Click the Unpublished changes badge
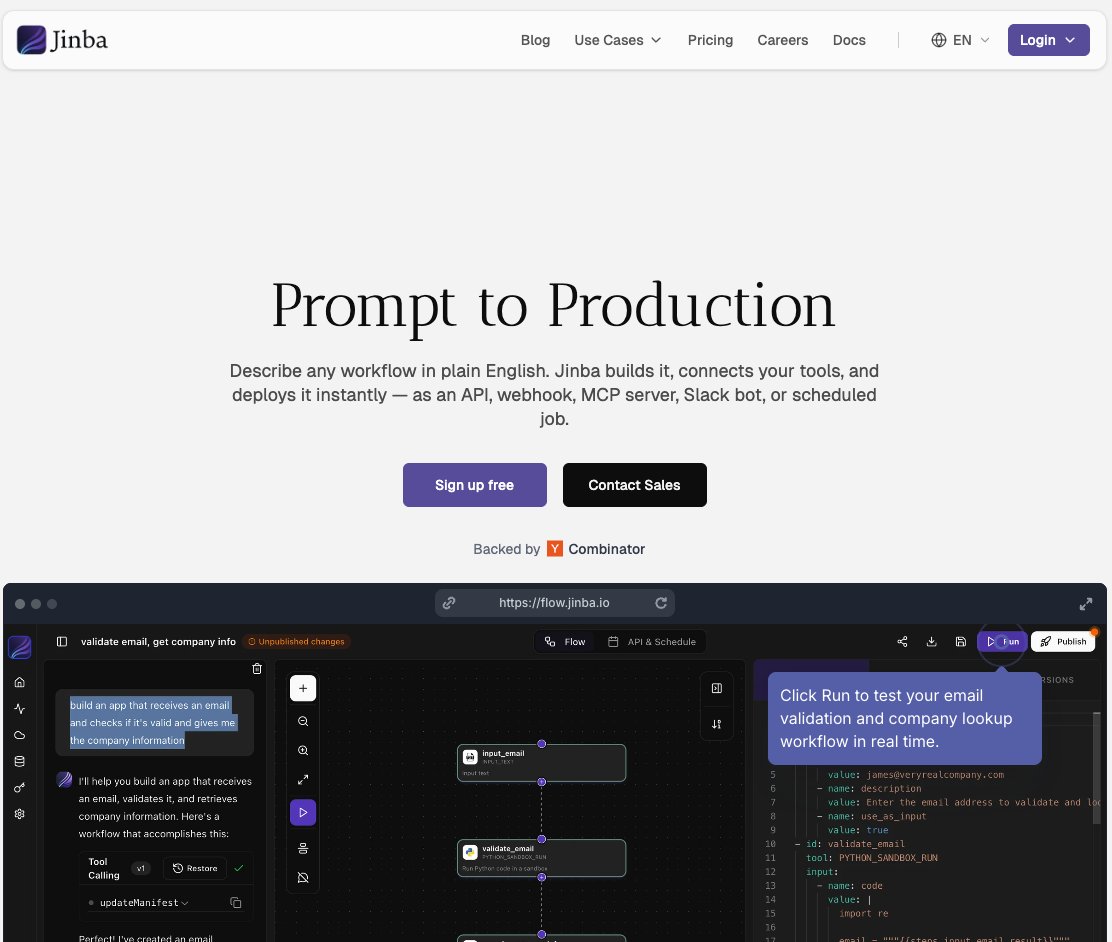Viewport: 1112px width, 942px height. 296,641
